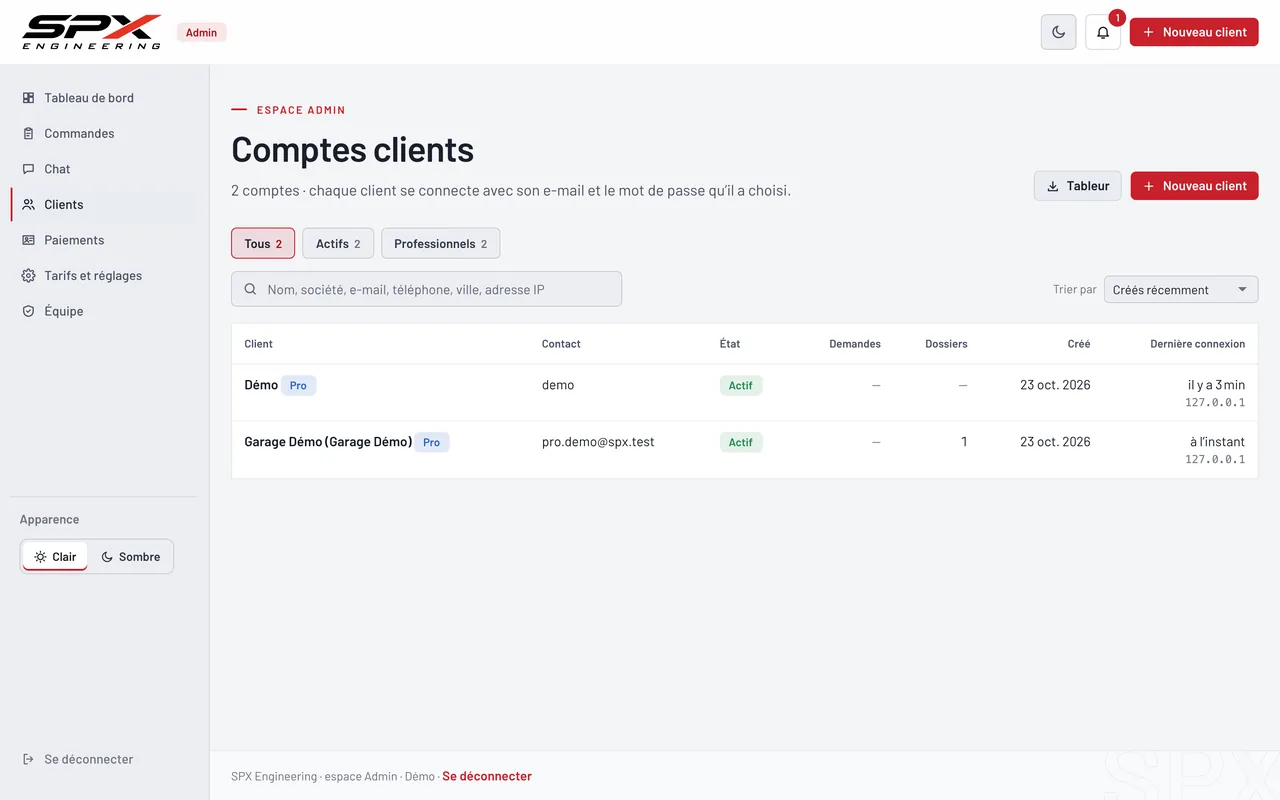Click the Pro badge next to Démo

(298, 385)
